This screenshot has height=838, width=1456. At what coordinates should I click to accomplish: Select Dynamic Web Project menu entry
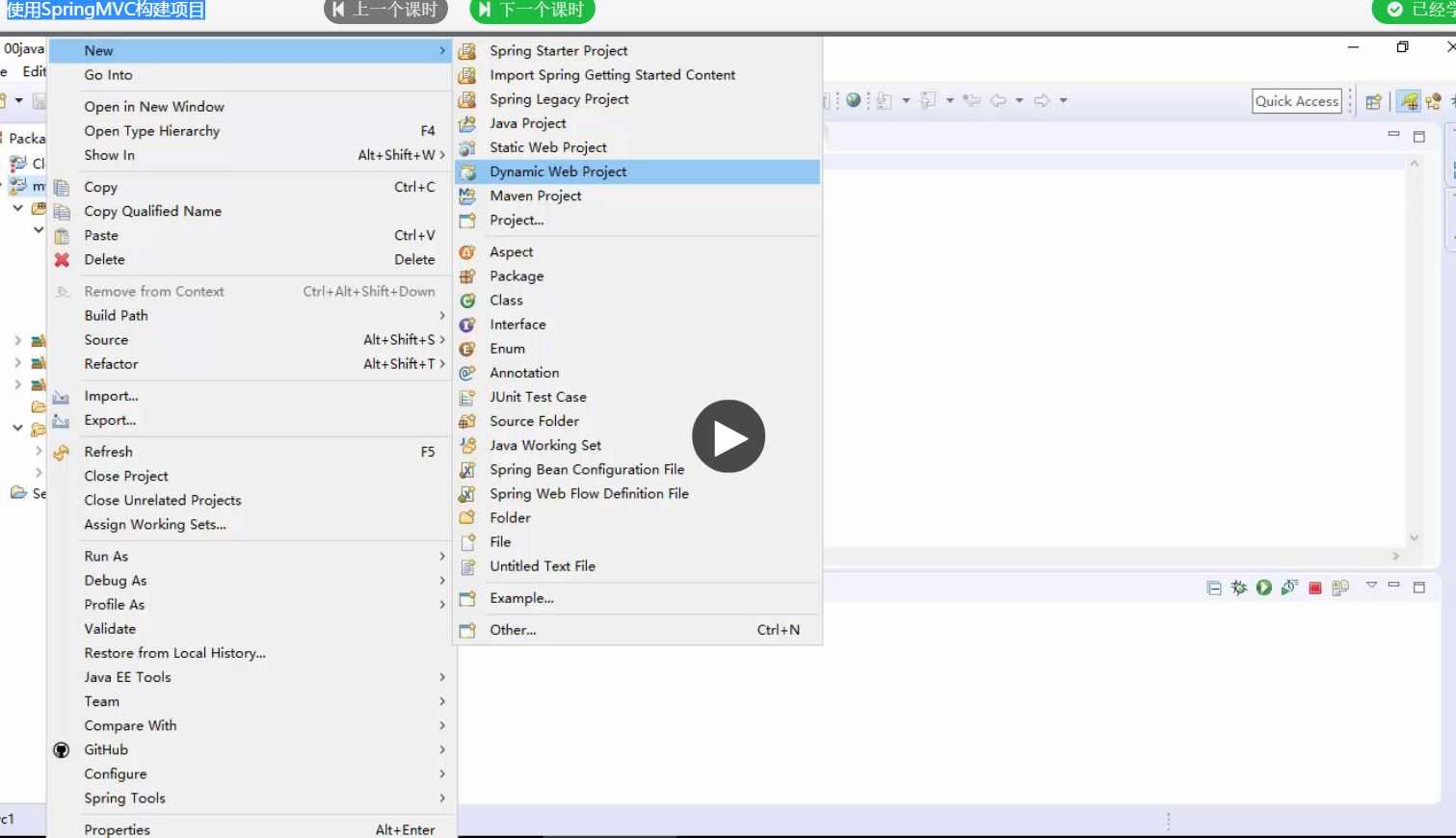638,171
